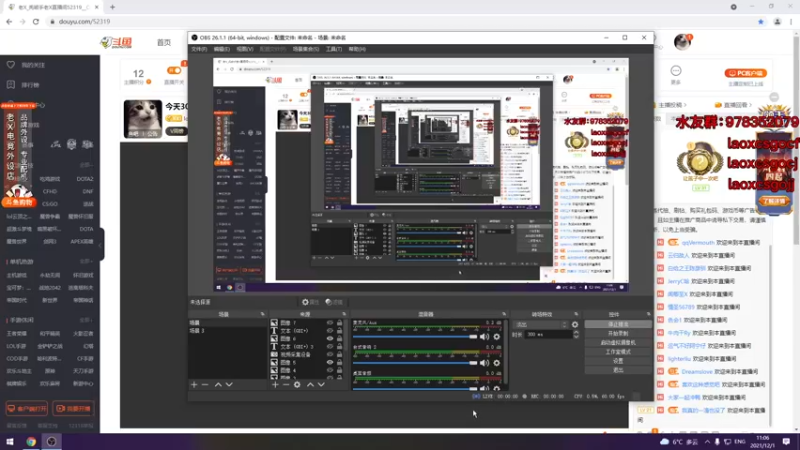Adjust the 台式音响 2 volume slider

415,363
